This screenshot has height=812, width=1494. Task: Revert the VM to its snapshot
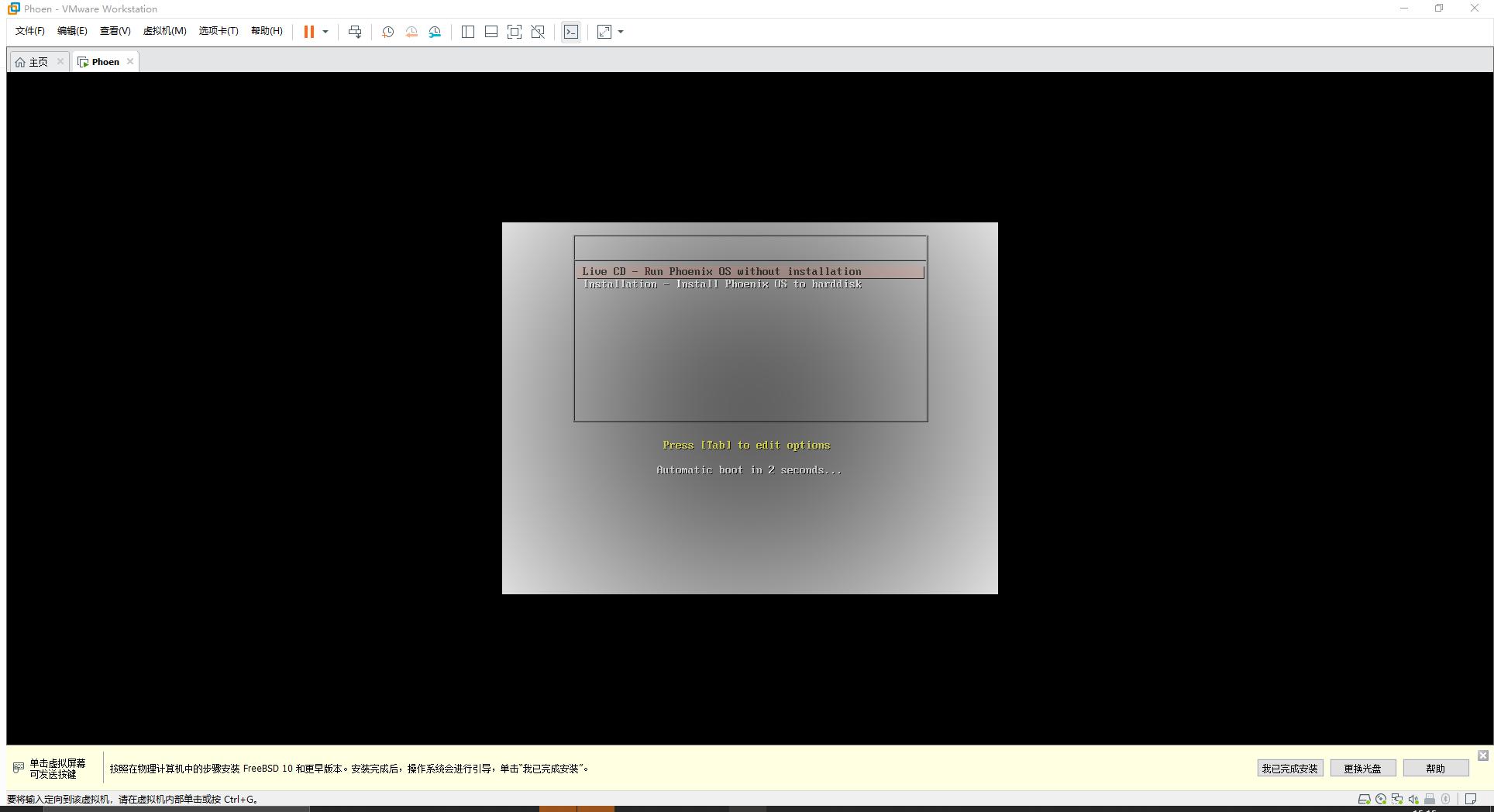(x=411, y=32)
